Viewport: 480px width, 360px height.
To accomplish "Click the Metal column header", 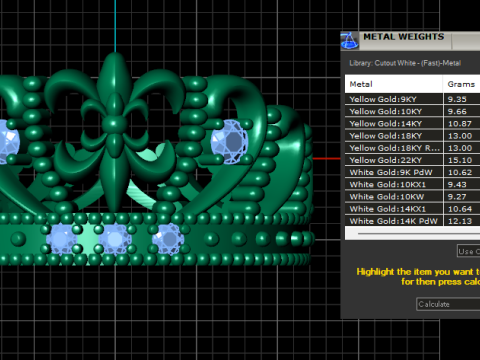I will 394,84.
